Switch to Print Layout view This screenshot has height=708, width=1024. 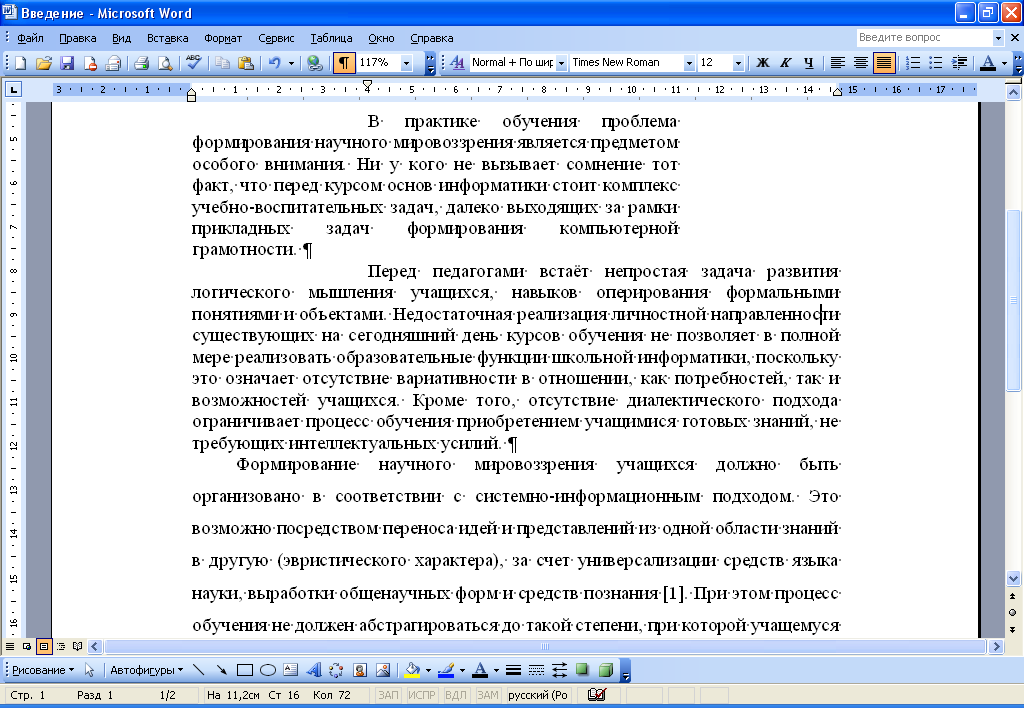(44, 647)
